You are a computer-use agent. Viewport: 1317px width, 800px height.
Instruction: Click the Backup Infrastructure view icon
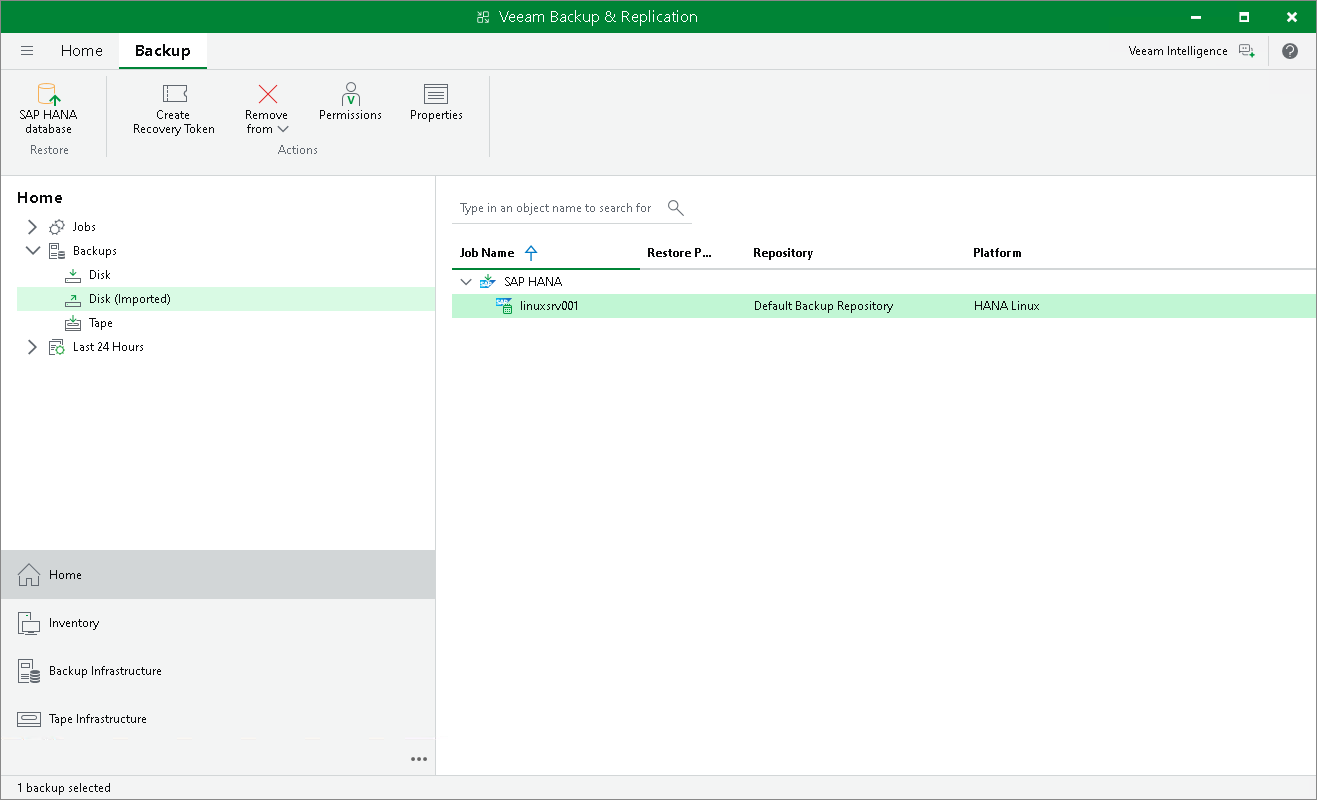click(x=29, y=671)
